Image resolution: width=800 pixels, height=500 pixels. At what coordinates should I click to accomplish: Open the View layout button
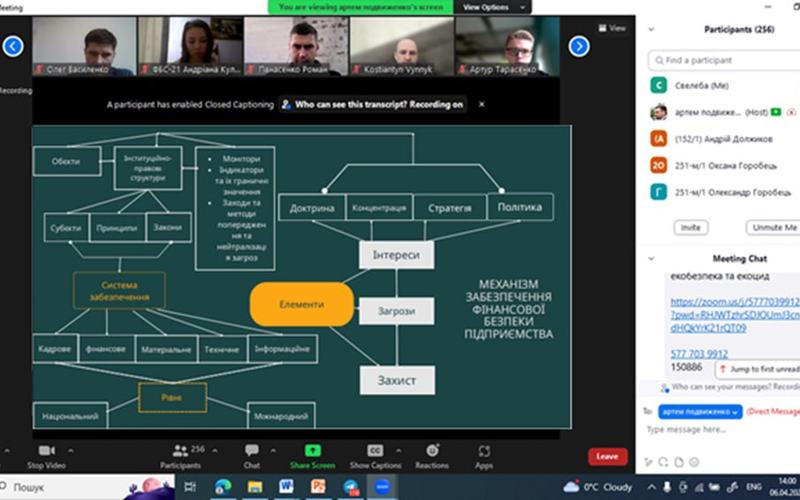(x=612, y=28)
